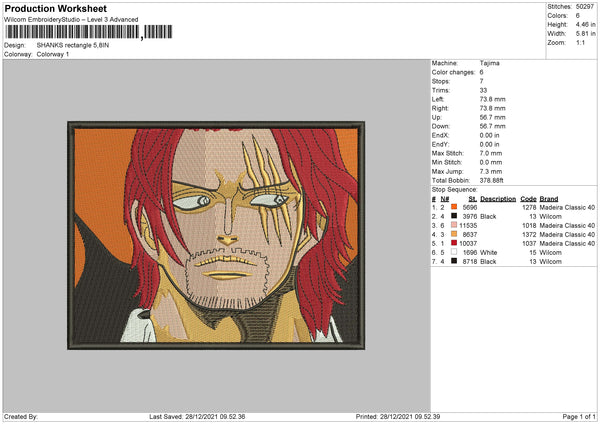Screen dimensions: 600x424
Task: Click the Created By label
Action: [x=21, y=416]
